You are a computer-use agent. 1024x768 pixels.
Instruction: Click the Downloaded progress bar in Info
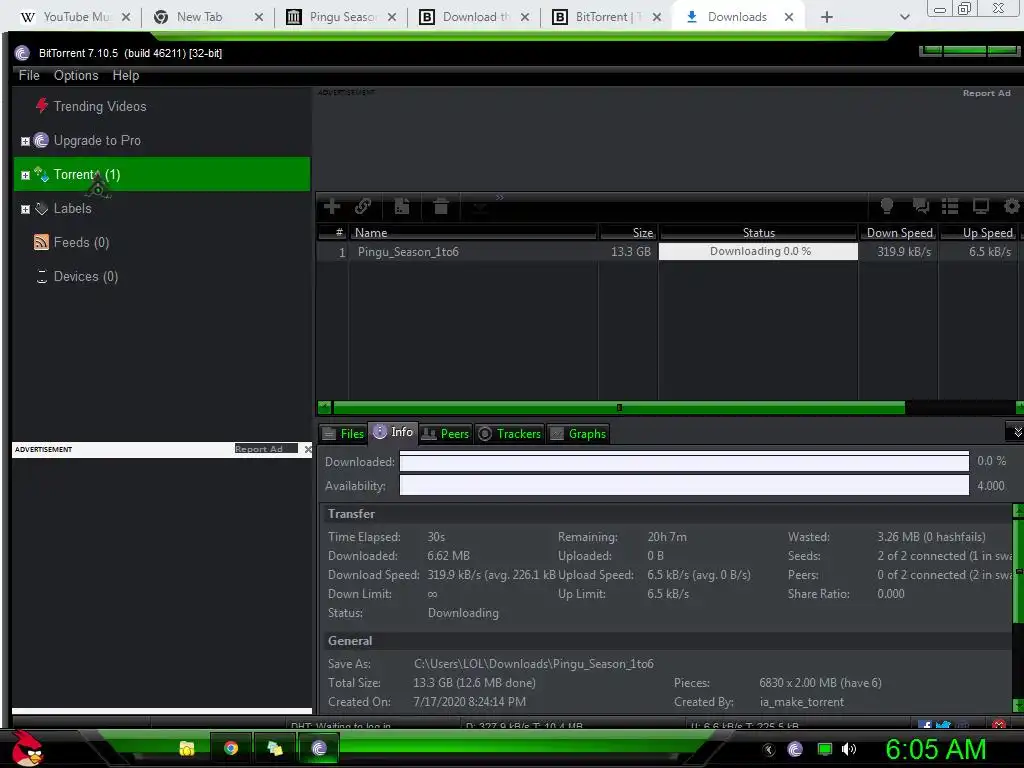pyautogui.click(x=684, y=461)
